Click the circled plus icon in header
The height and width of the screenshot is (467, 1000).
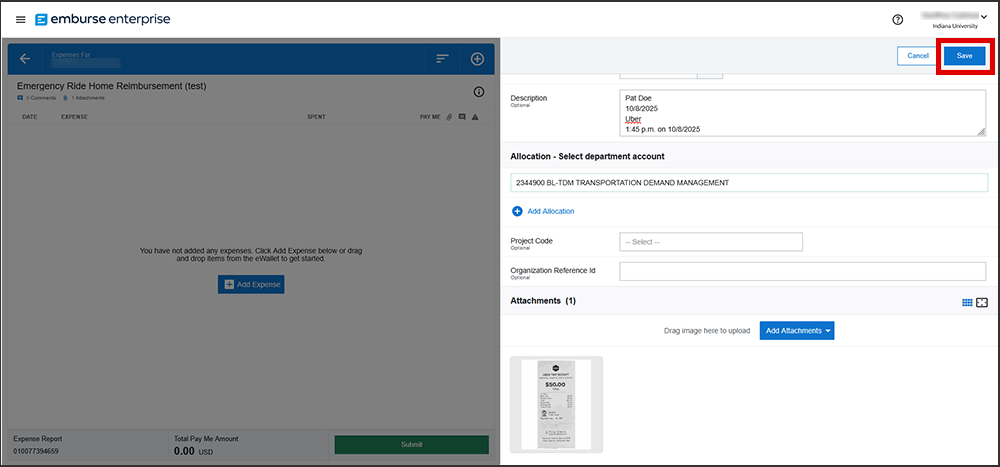click(x=477, y=59)
